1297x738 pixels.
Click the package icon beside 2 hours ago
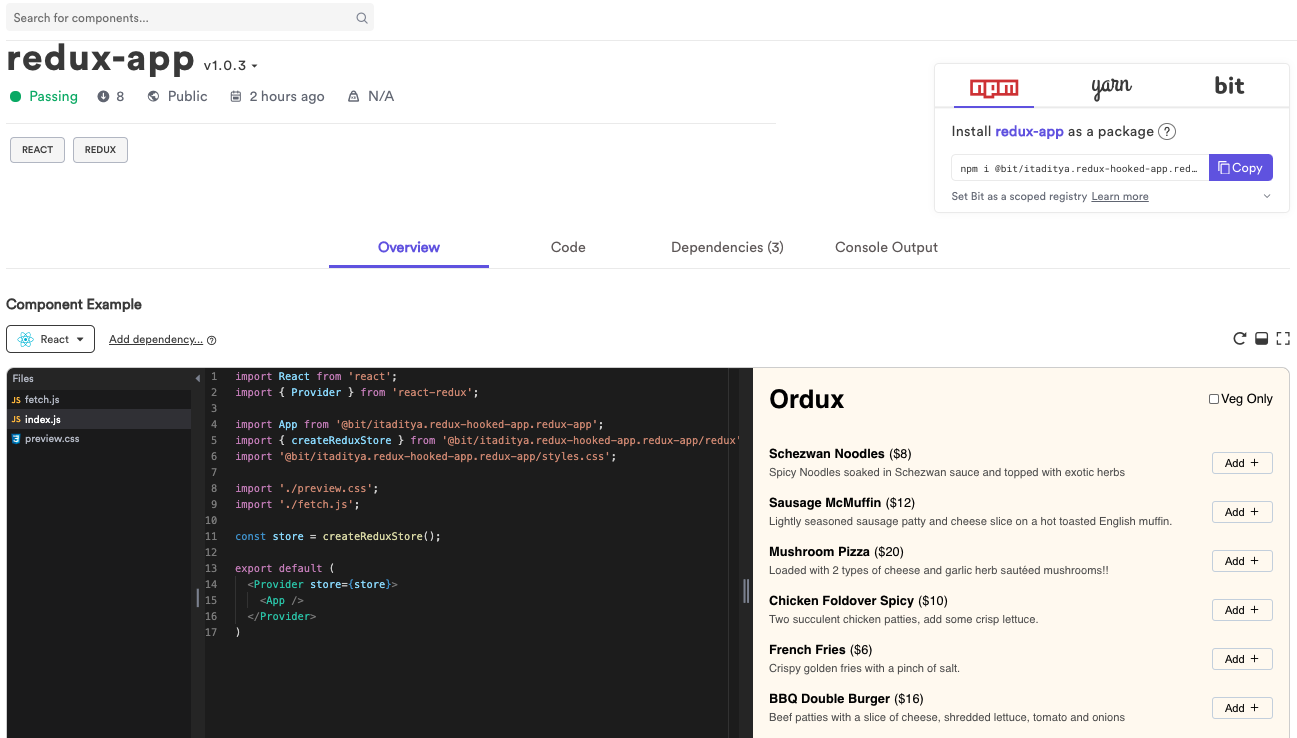point(234,95)
